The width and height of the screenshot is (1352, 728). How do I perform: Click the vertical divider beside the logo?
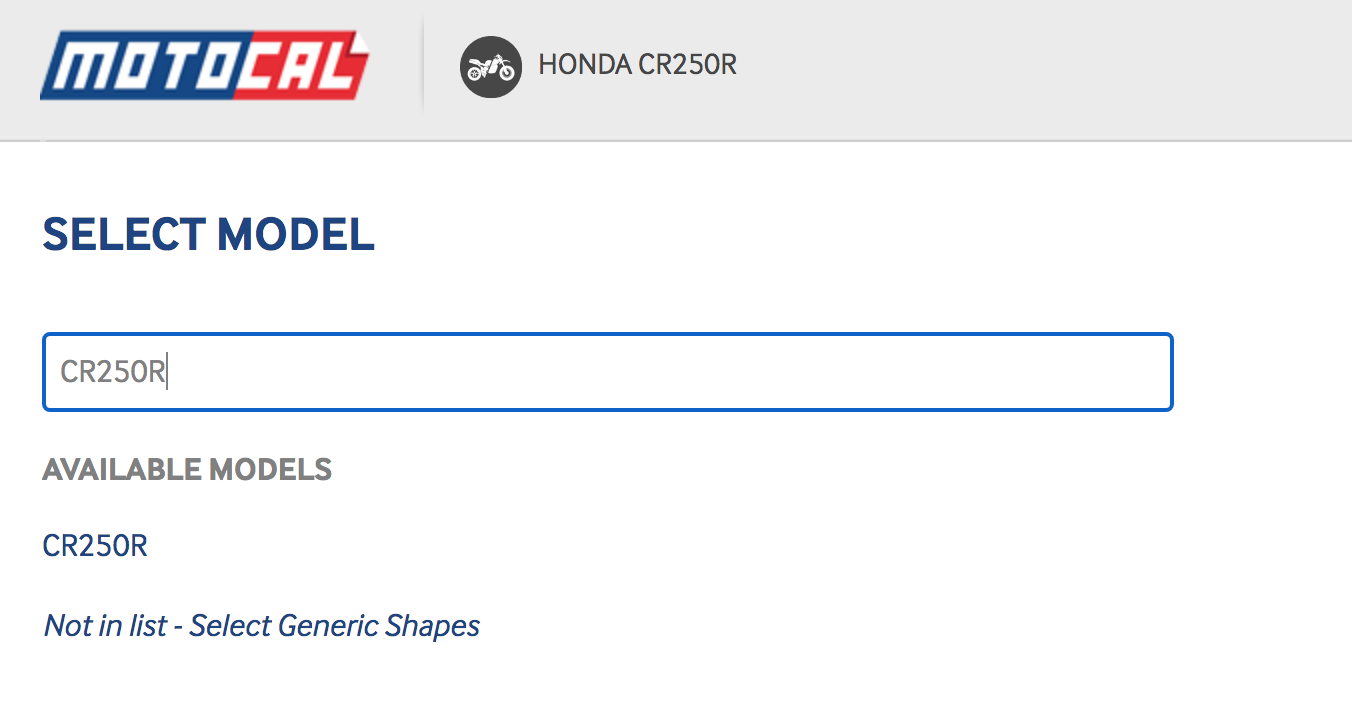coord(423,65)
